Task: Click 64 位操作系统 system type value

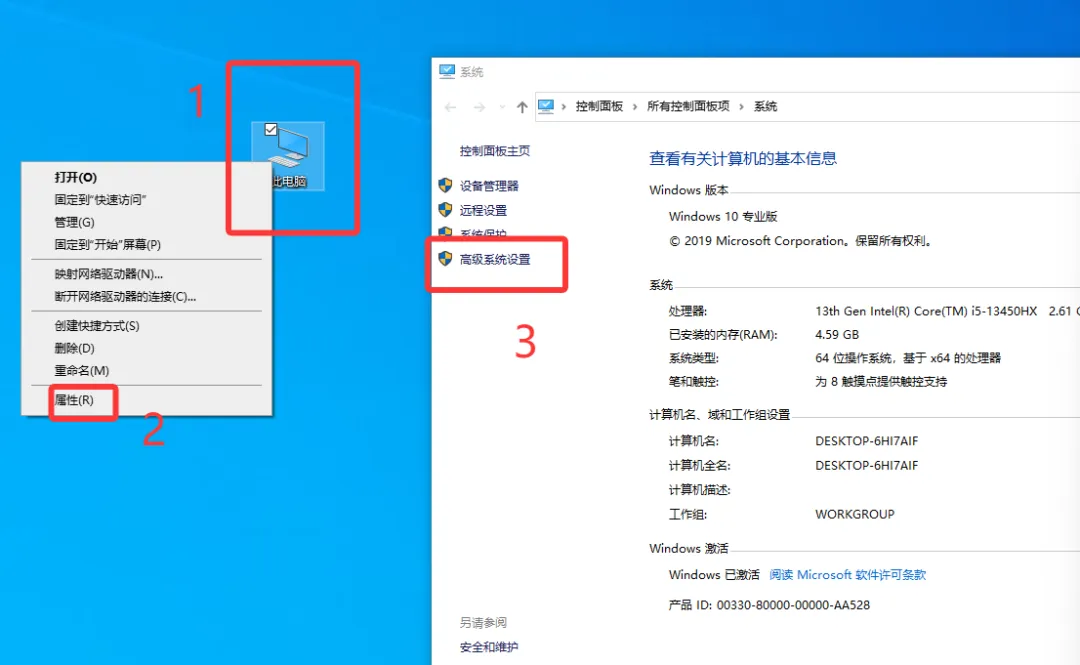Action: point(908,358)
